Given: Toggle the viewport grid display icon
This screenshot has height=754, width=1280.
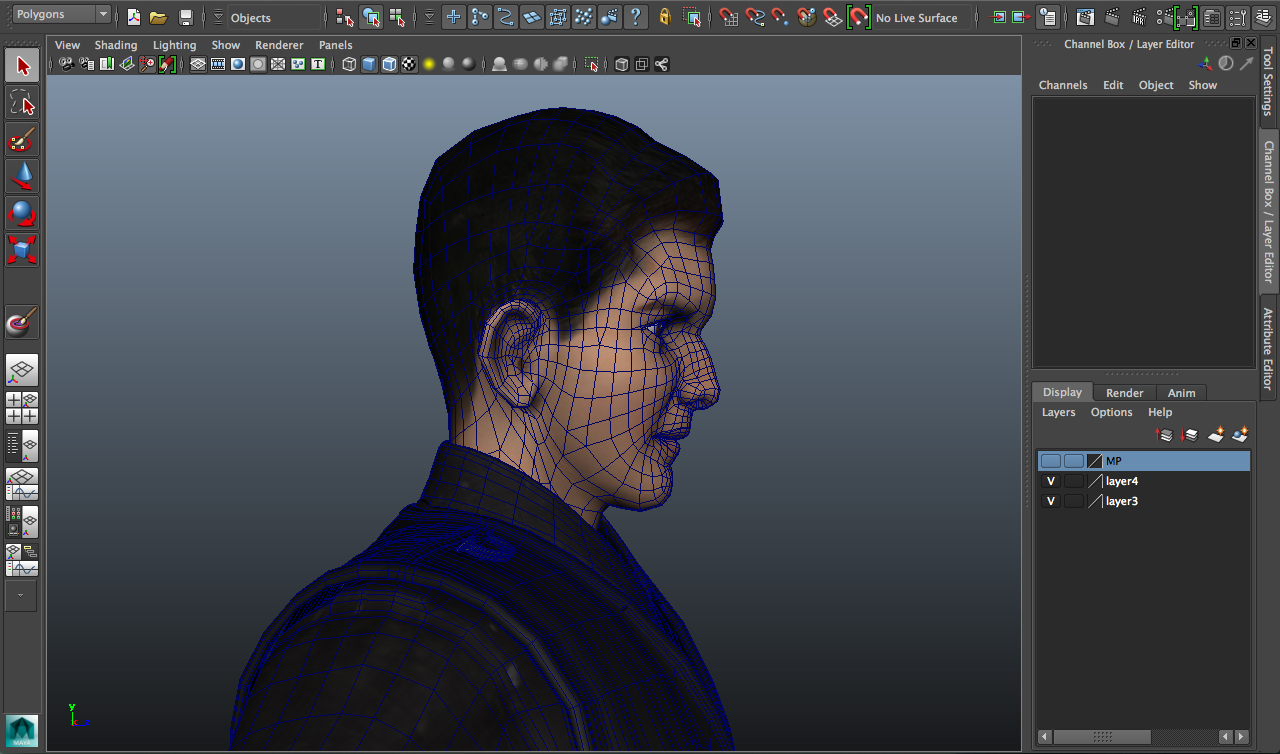Looking at the screenshot, I should pos(198,64).
